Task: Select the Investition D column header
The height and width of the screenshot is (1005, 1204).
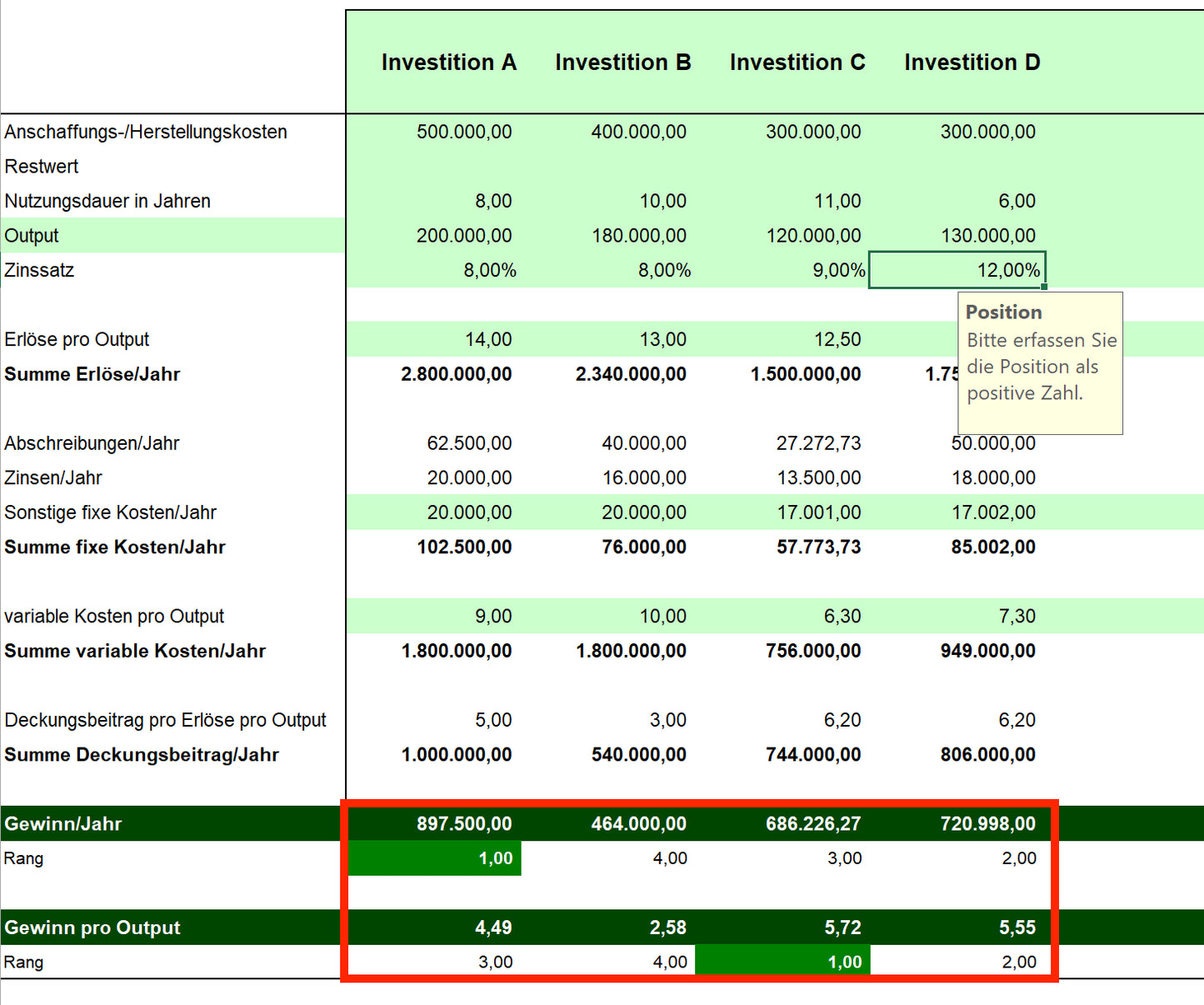Action: tap(972, 62)
